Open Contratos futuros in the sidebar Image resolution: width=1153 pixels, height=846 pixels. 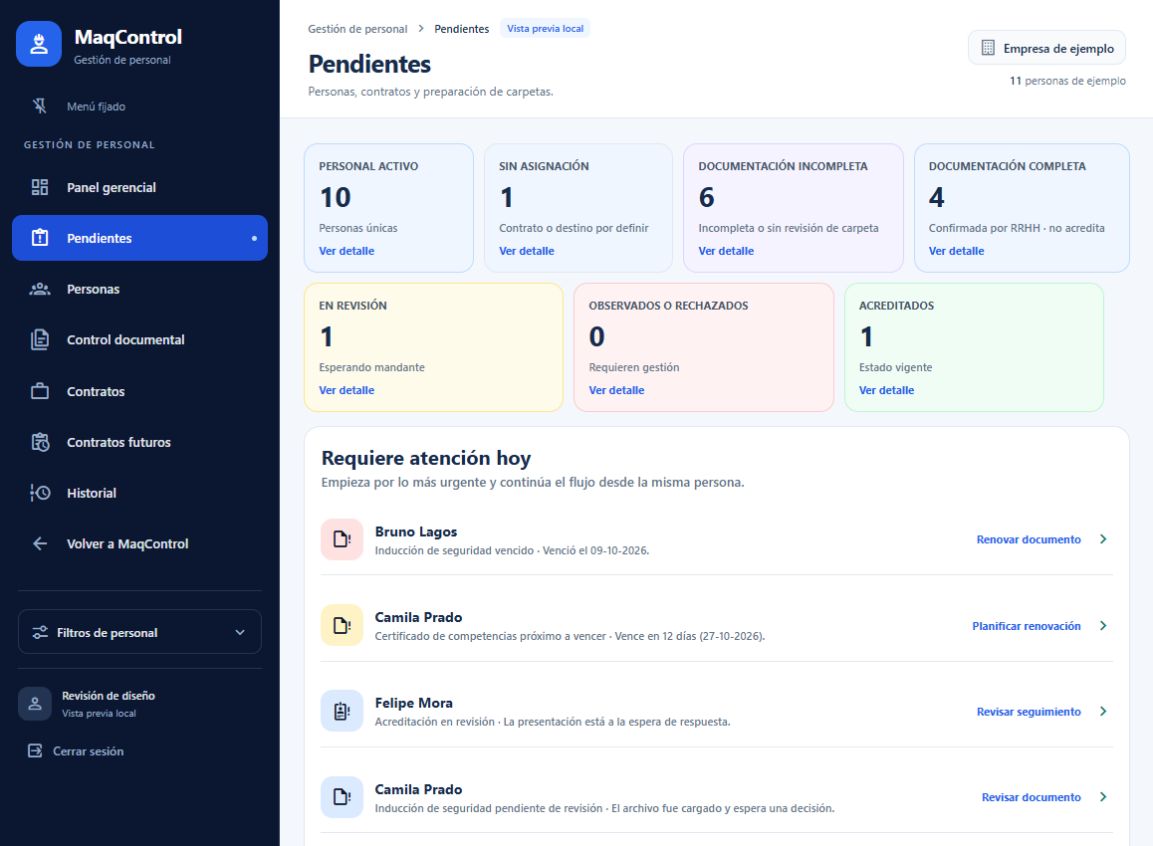point(140,442)
